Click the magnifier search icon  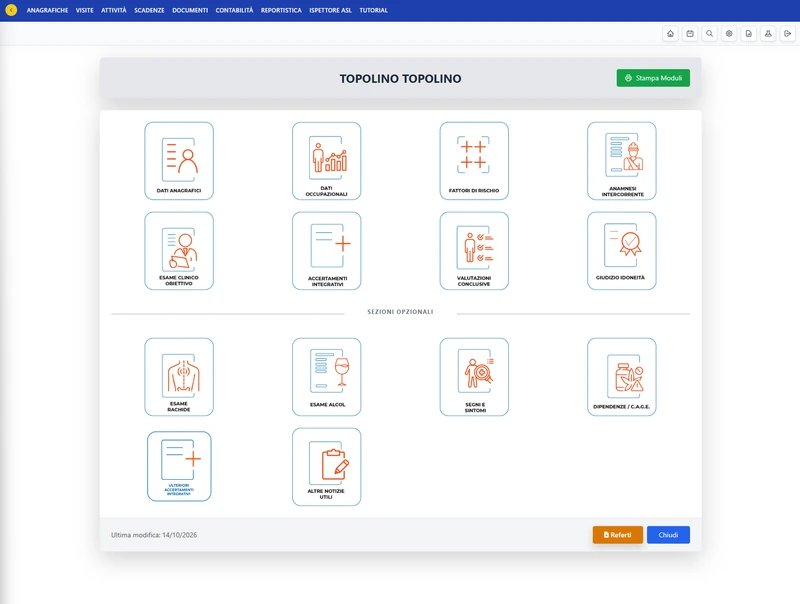[709, 34]
